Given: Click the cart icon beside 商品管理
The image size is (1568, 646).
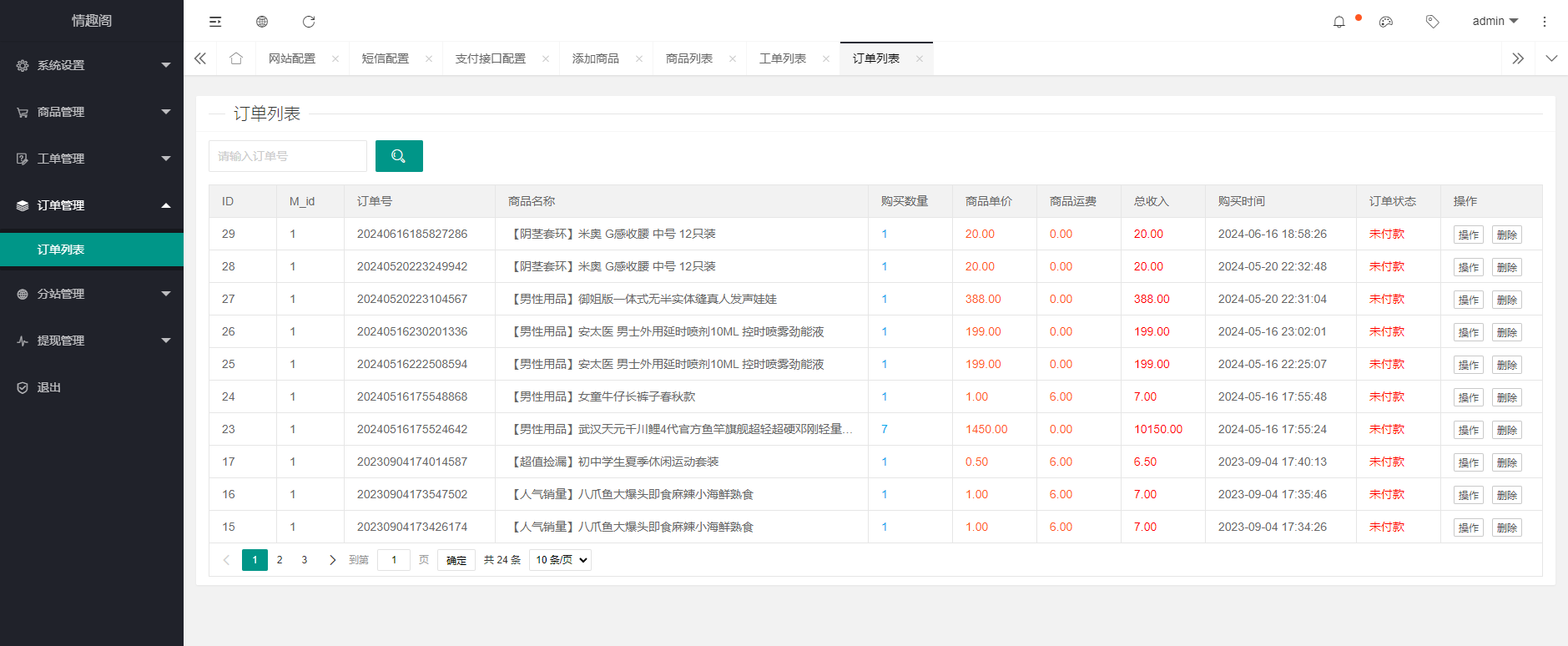Looking at the screenshot, I should pyautogui.click(x=23, y=112).
